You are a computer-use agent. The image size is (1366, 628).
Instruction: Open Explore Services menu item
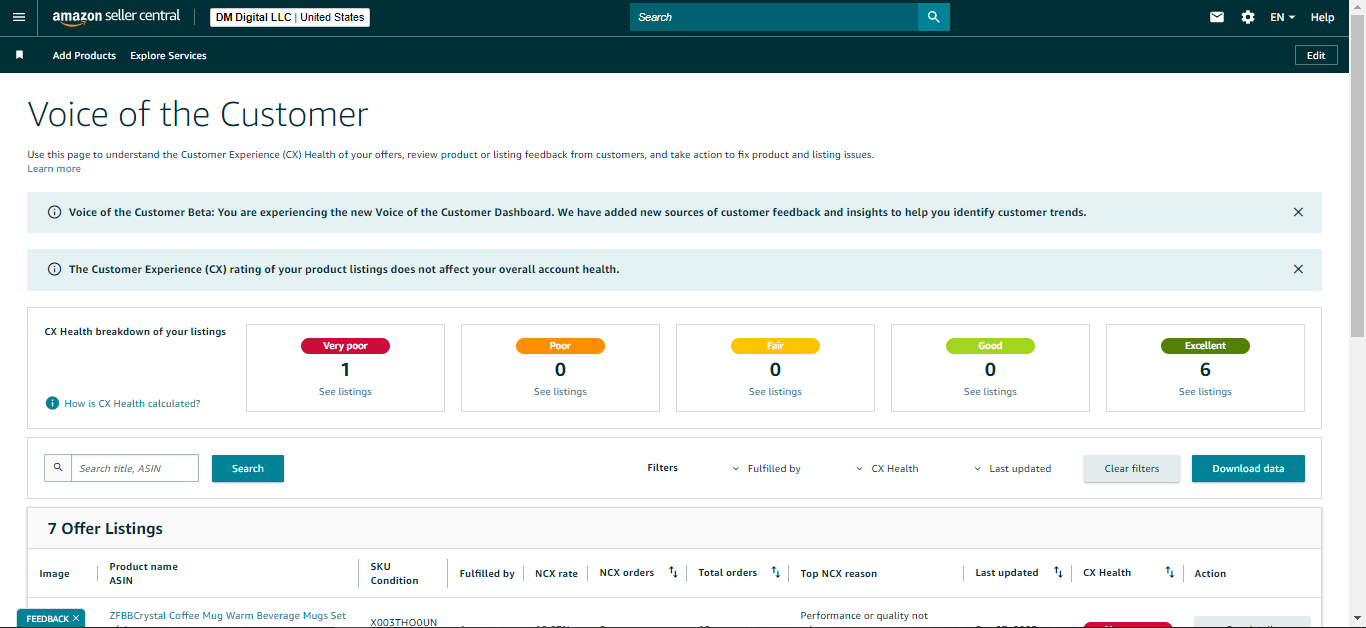[168, 55]
